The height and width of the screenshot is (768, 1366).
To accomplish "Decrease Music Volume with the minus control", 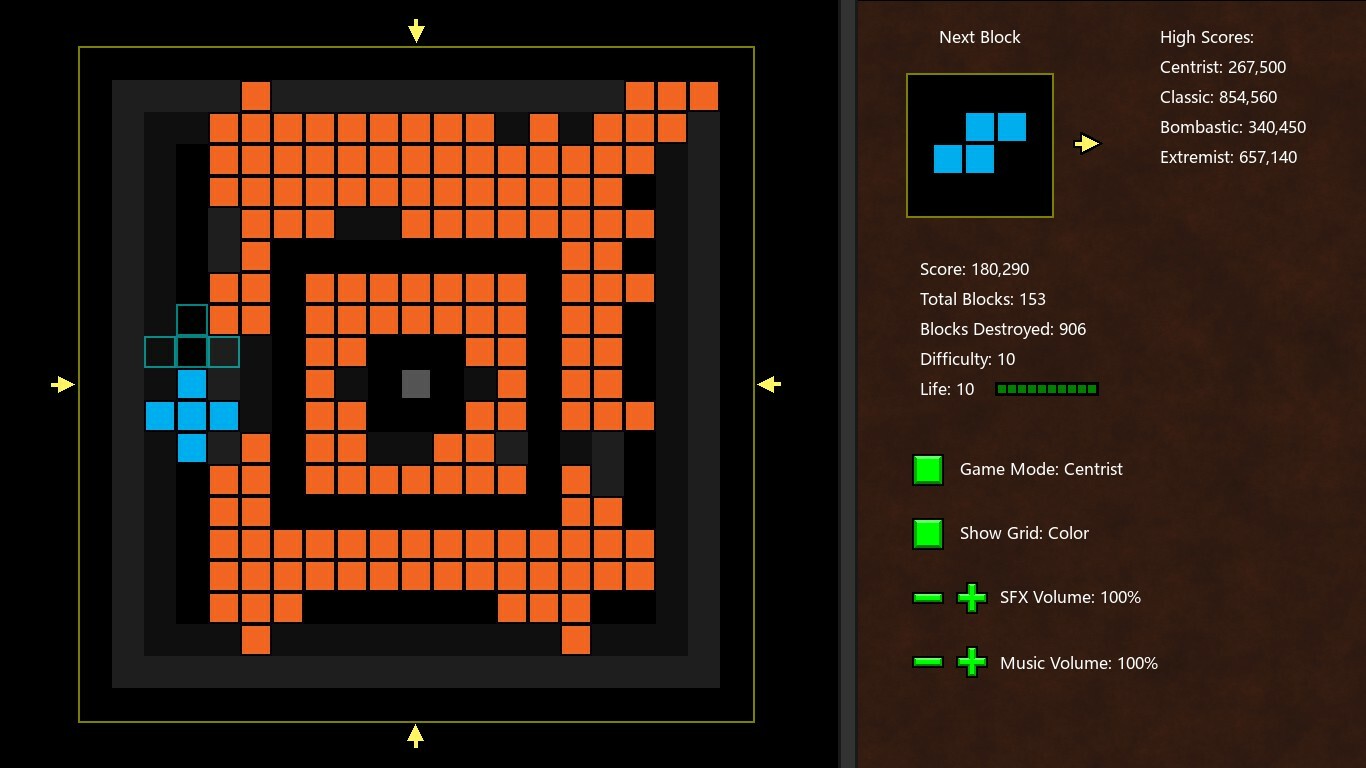I will (927, 662).
